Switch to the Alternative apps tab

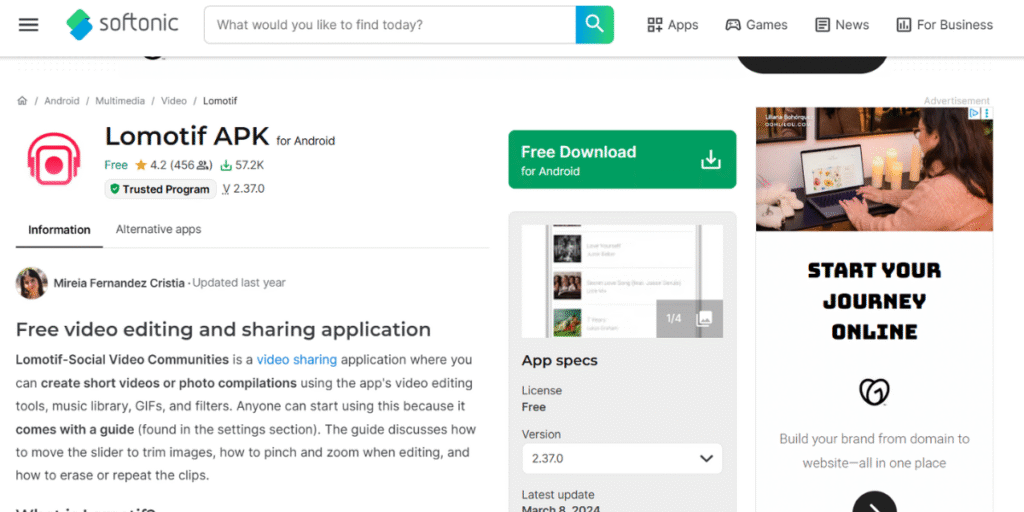click(x=158, y=229)
